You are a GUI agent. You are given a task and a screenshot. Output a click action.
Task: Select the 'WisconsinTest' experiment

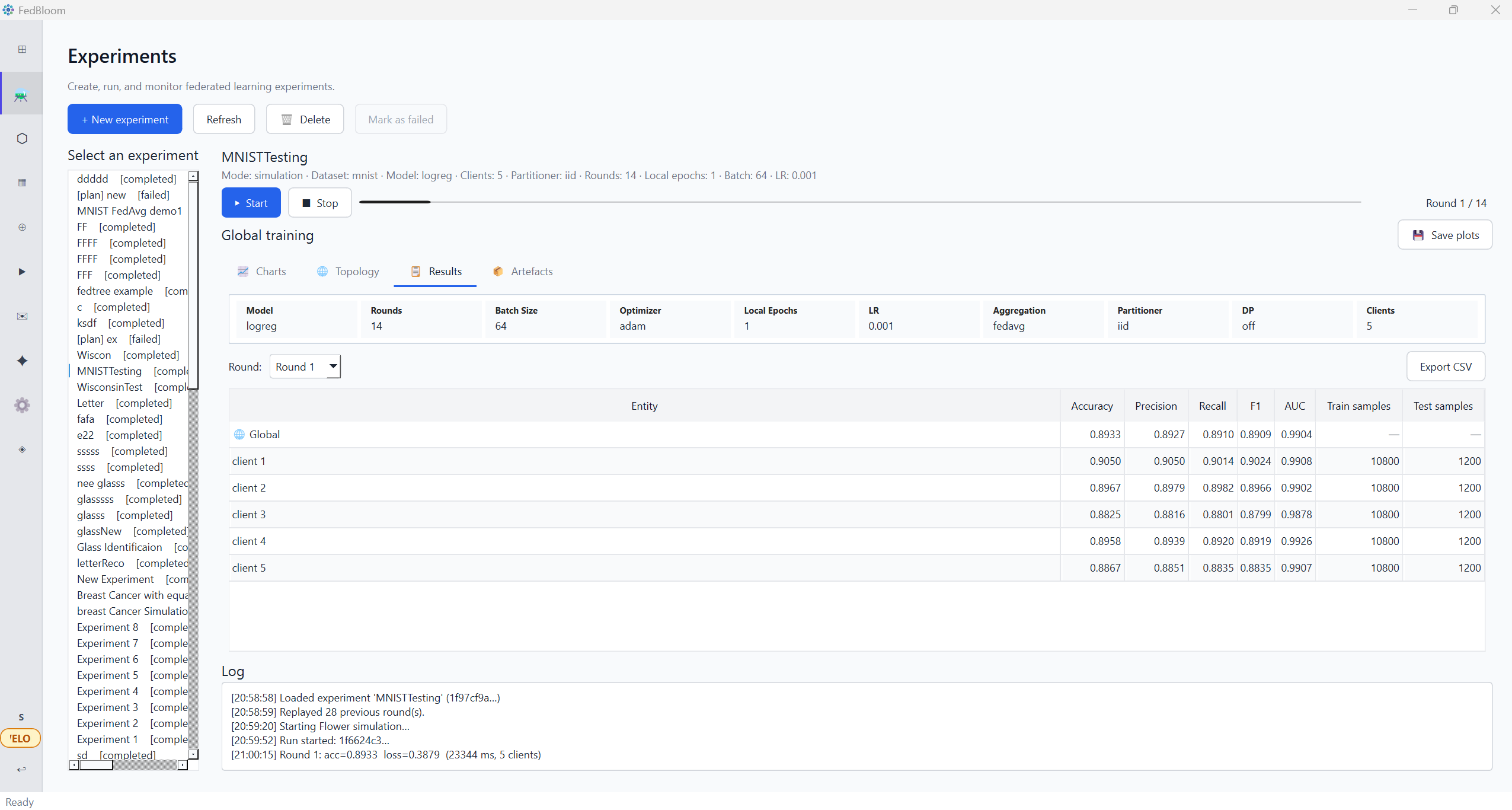point(129,387)
